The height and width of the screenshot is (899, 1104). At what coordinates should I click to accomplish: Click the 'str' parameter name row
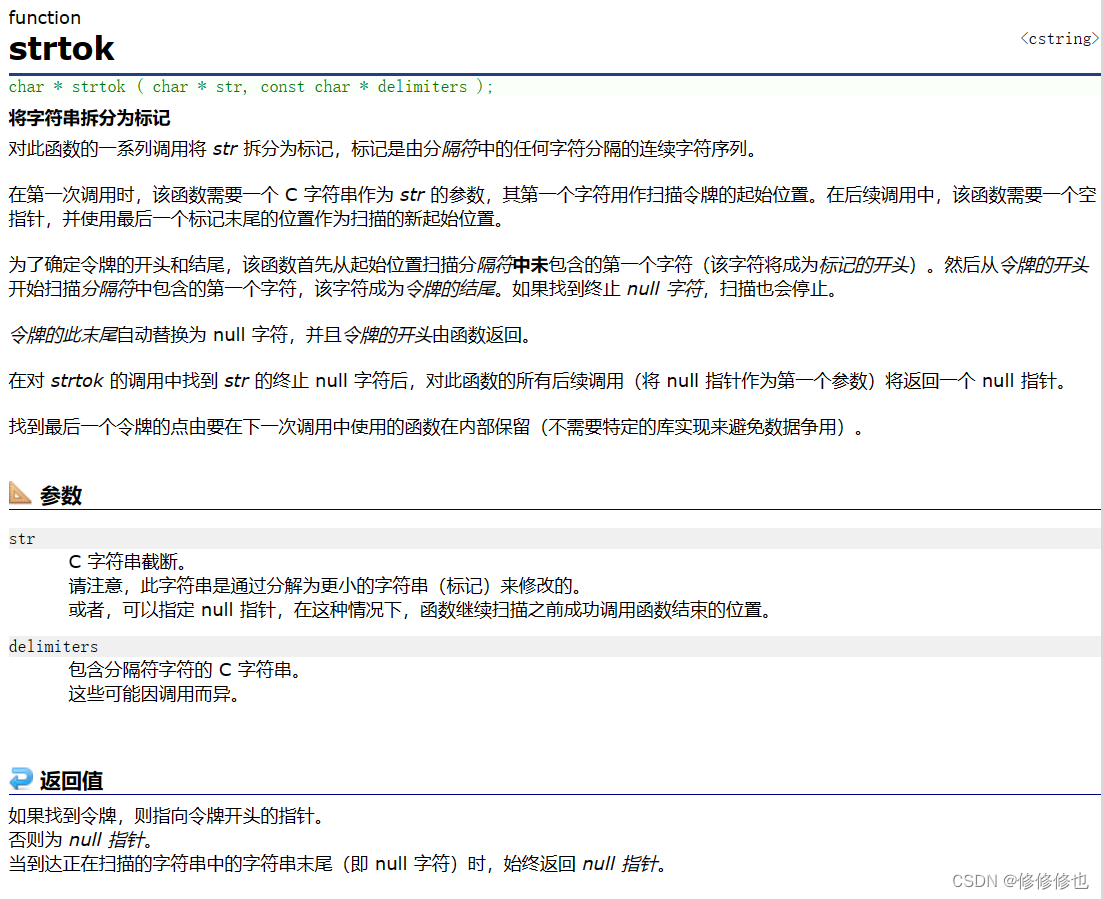pyautogui.click(x=555, y=539)
